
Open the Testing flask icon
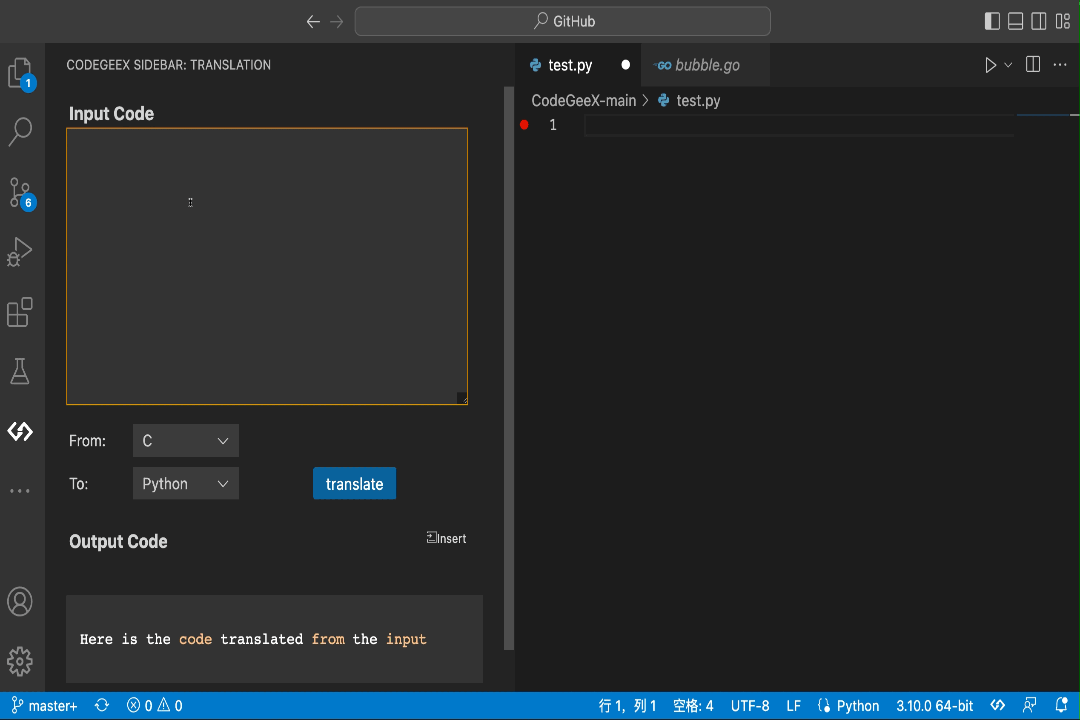coord(20,372)
